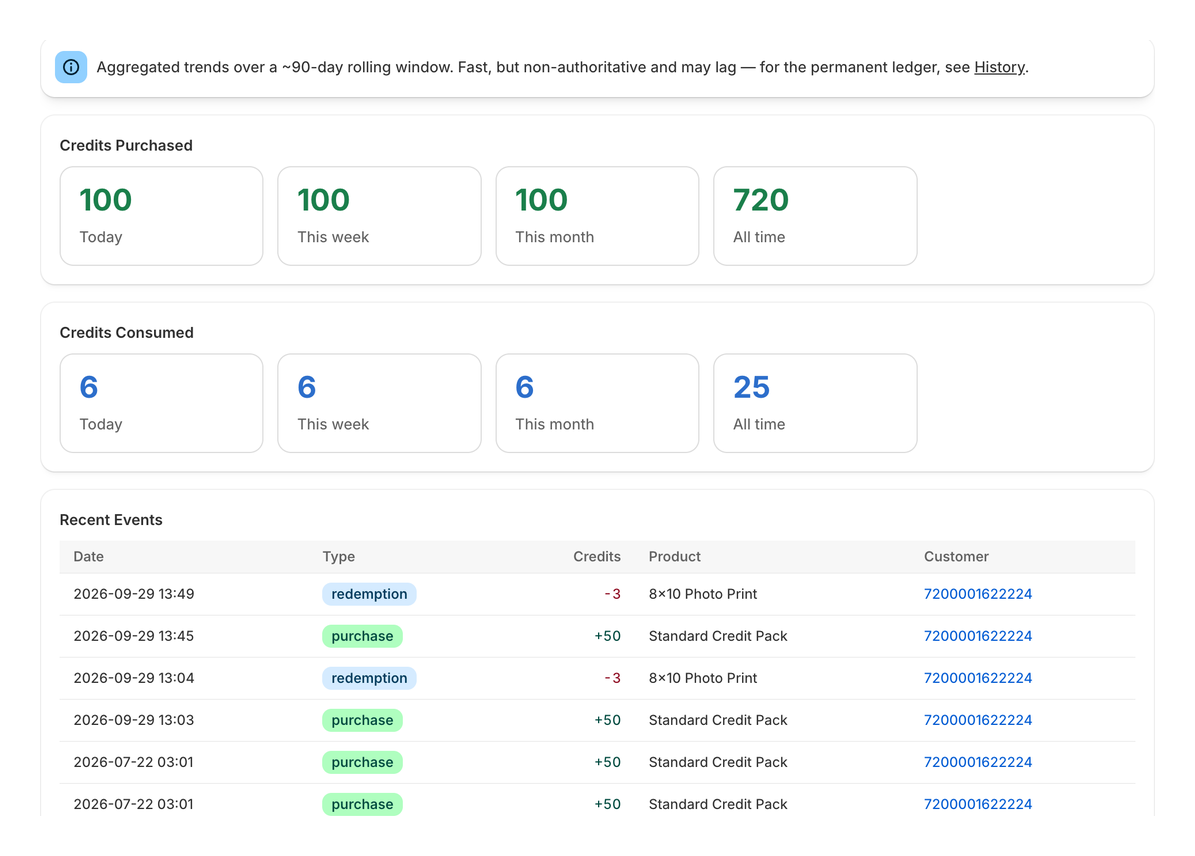The image size is (1195, 856).
Task: Select the Credits Consumed This month card
Action: (x=598, y=403)
